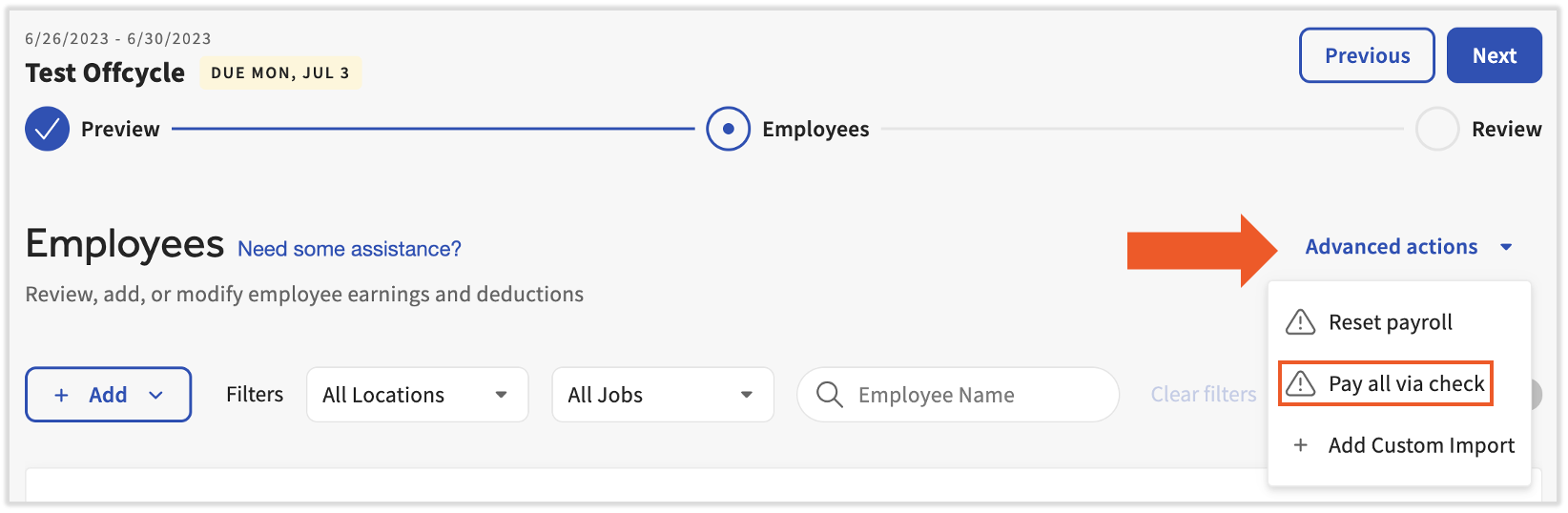This screenshot has width=1568, height=513.
Task: Click the search magnifier icon
Action: [830, 395]
